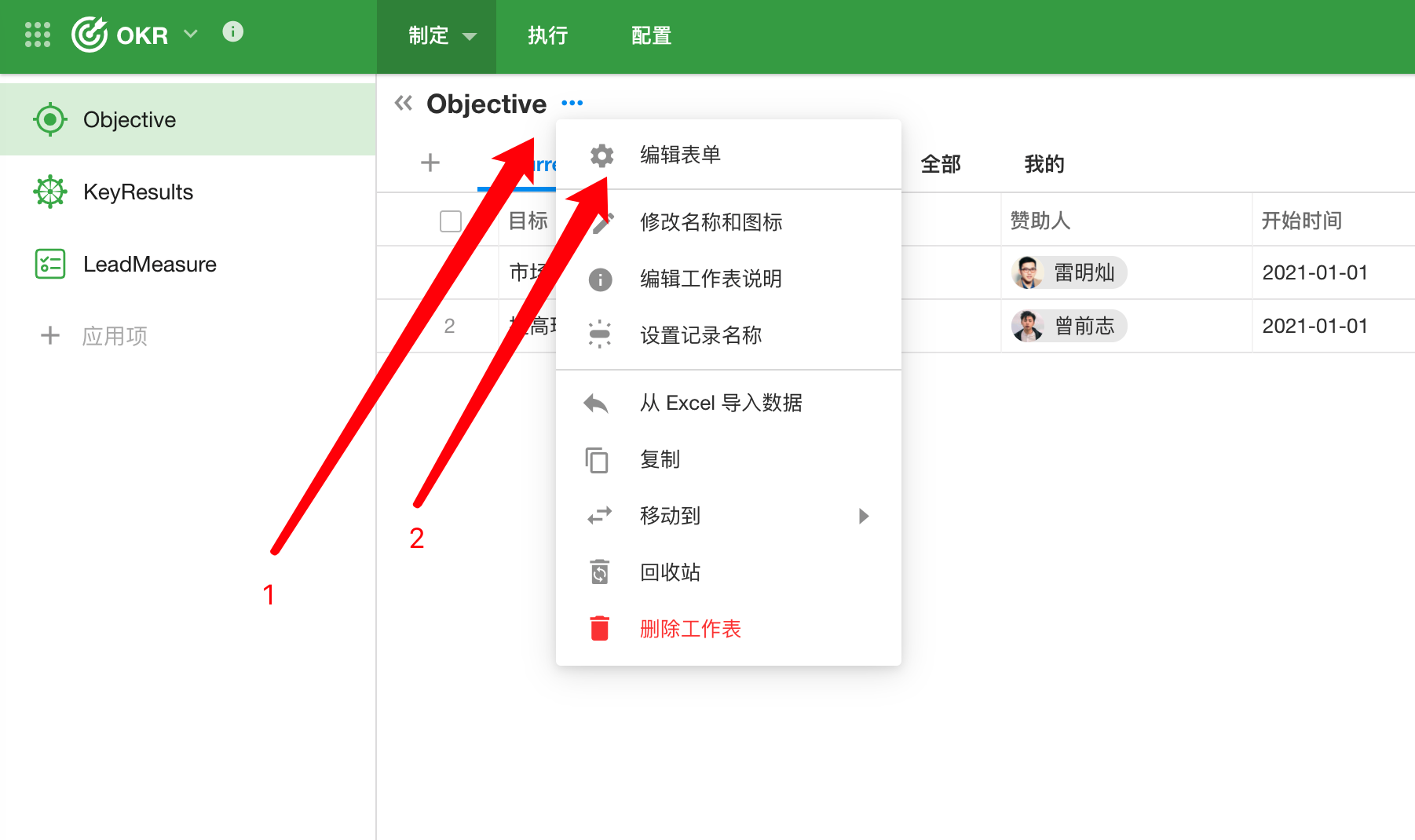Switch to the 配置 tab
The image size is (1415, 840).
tap(652, 36)
